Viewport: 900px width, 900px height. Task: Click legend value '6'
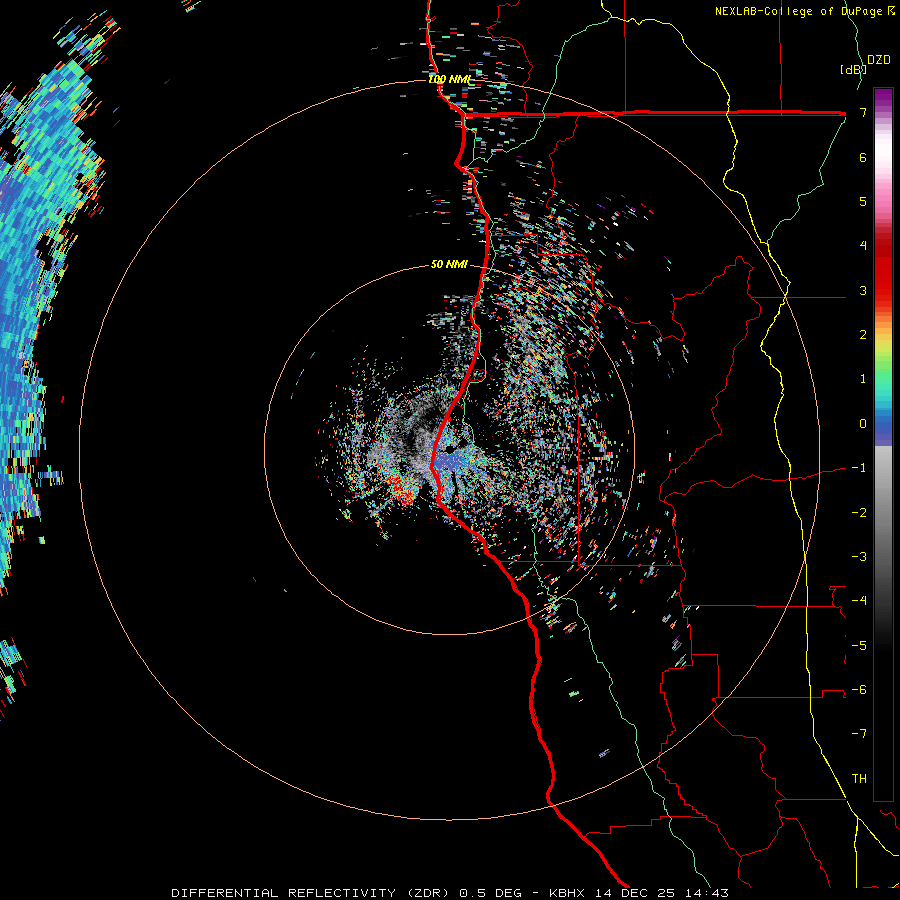point(863,157)
